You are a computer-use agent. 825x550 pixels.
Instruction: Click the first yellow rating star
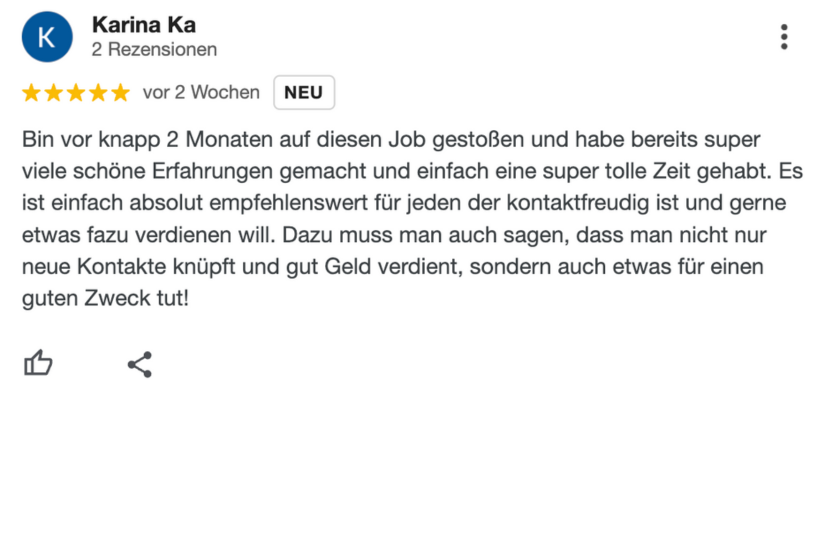click(31, 93)
